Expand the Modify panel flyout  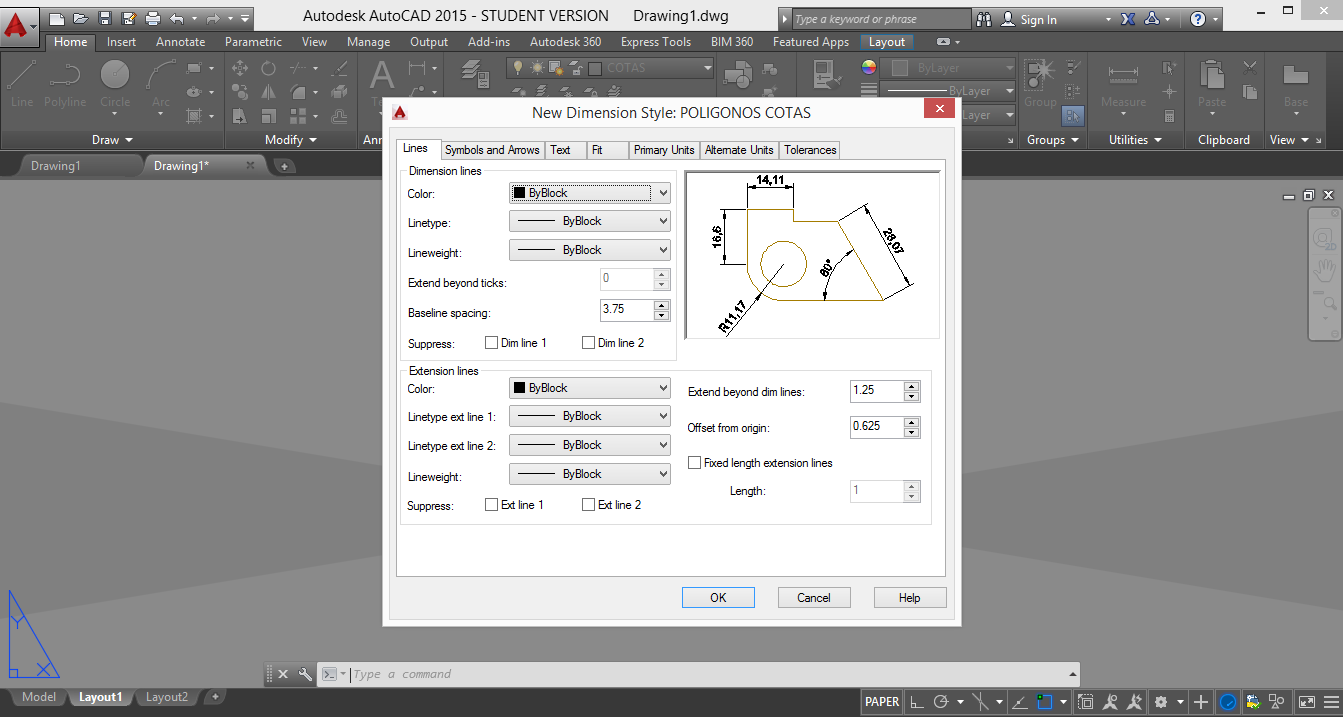(x=291, y=140)
